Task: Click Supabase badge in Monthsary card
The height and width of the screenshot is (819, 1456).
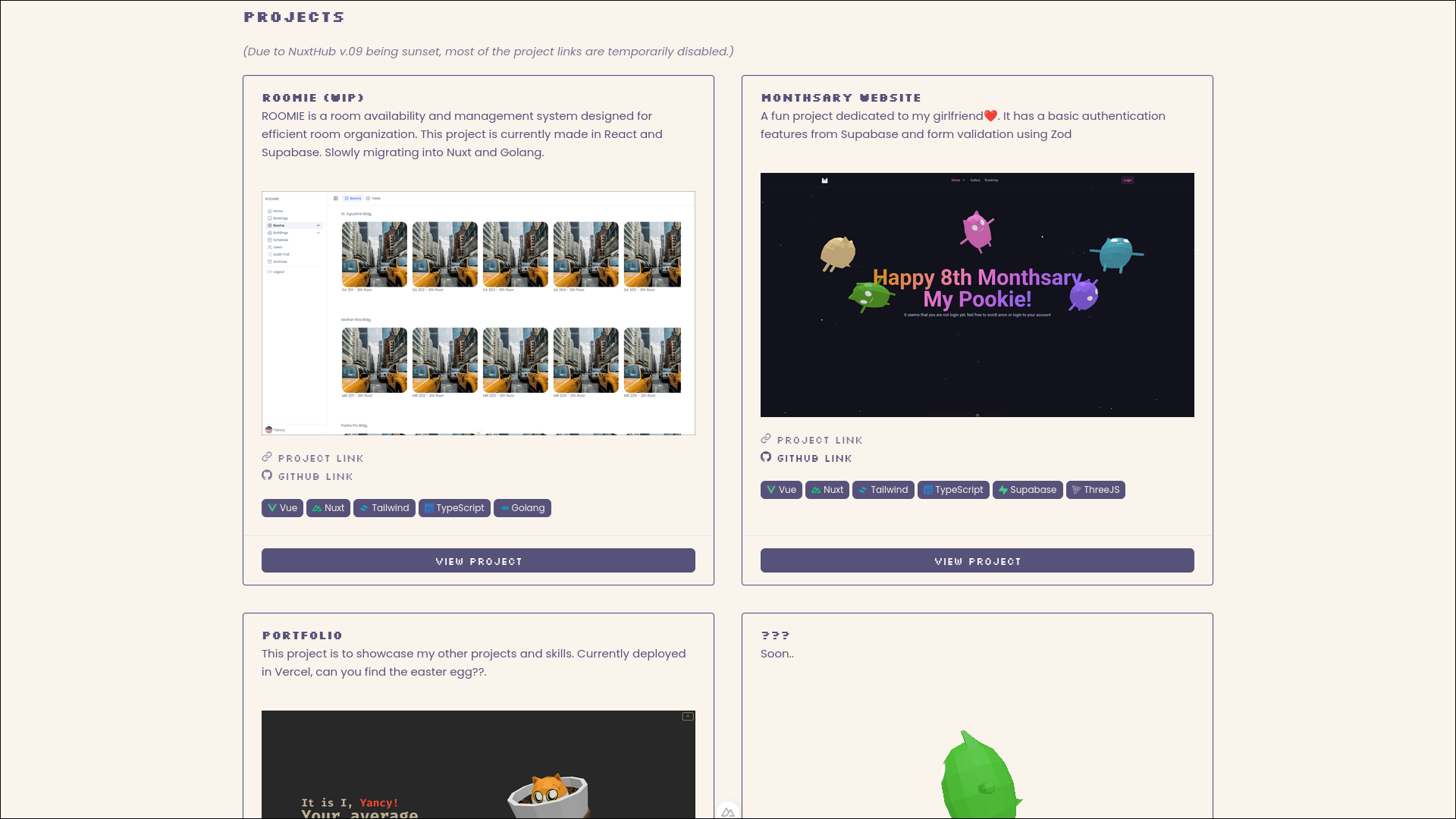Action: point(1027,490)
